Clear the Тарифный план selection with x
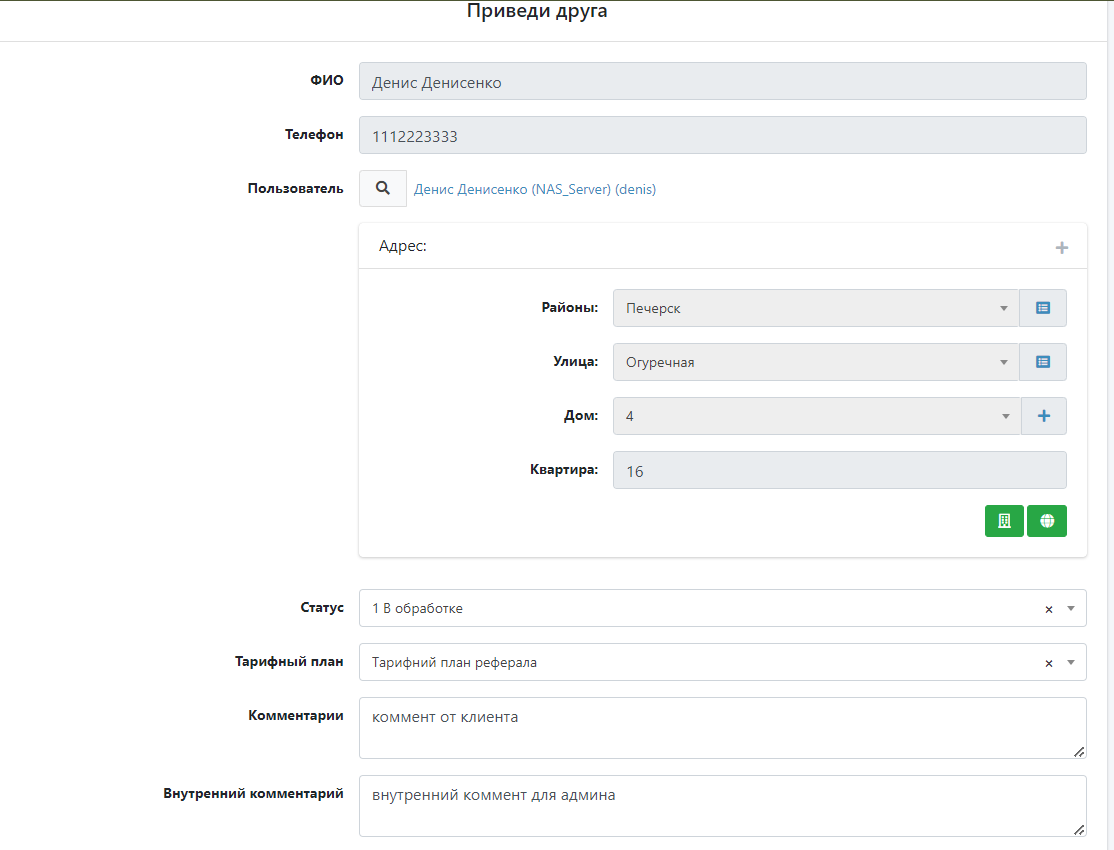This screenshot has height=850, width=1114. [1049, 663]
